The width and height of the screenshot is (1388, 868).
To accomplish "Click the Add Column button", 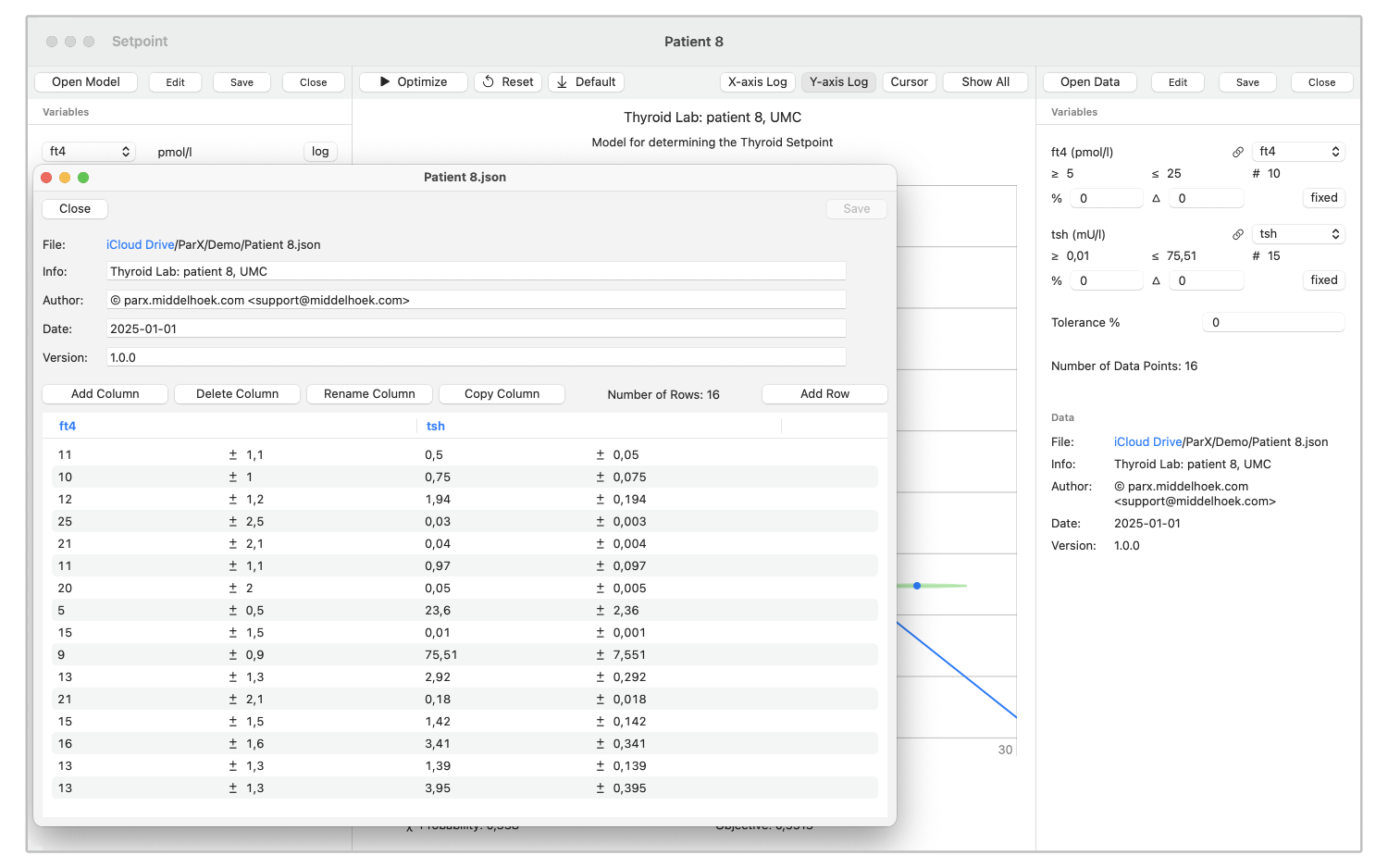I will (105, 394).
